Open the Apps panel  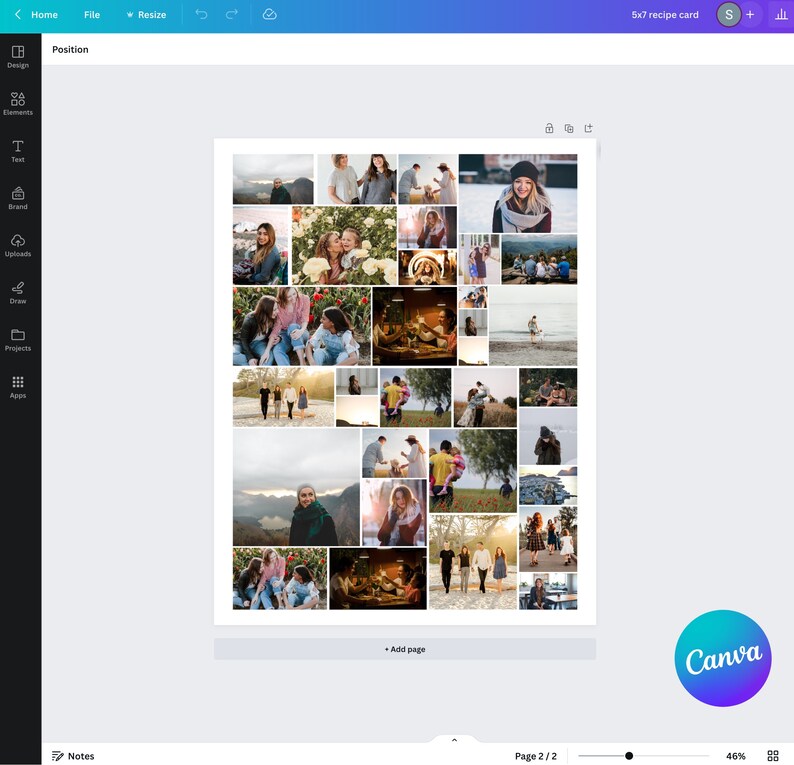tap(18, 387)
